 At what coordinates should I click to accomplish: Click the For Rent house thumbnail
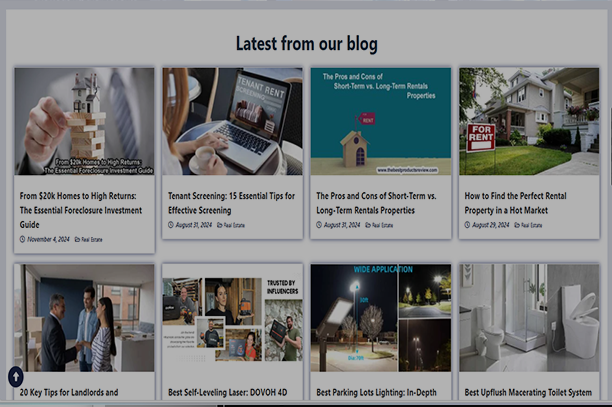click(x=529, y=121)
